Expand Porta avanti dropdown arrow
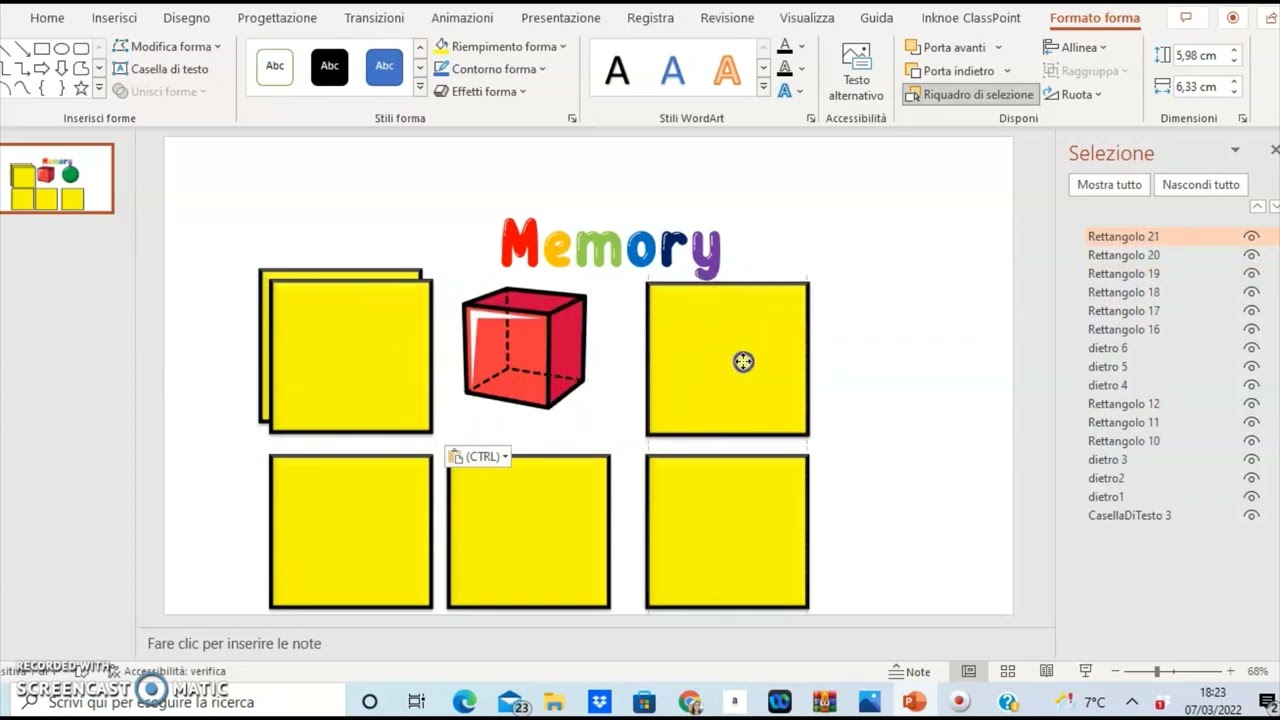This screenshot has width=1280, height=720. (x=998, y=48)
